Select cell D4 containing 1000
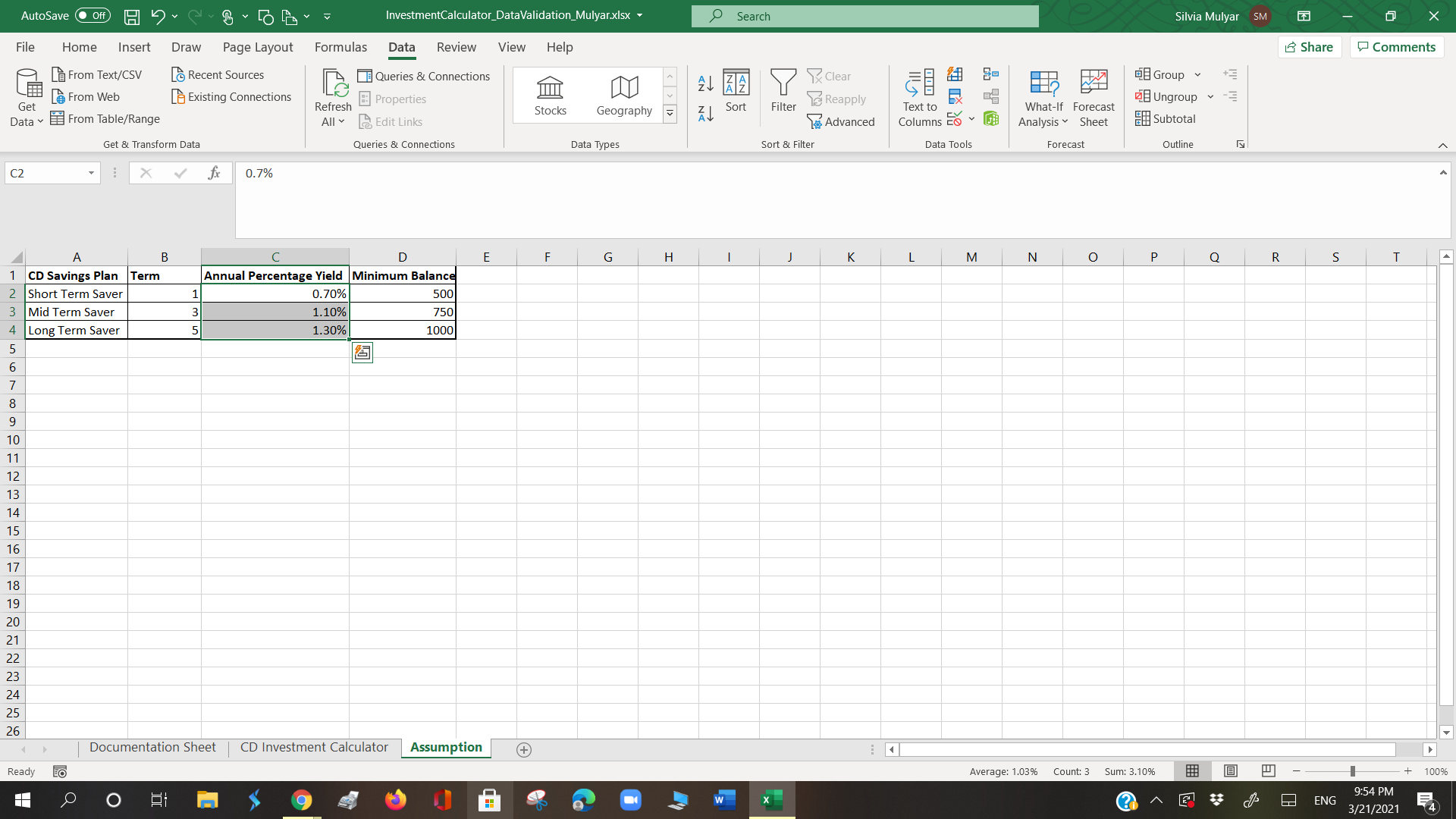The height and width of the screenshot is (819, 1456). point(403,331)
